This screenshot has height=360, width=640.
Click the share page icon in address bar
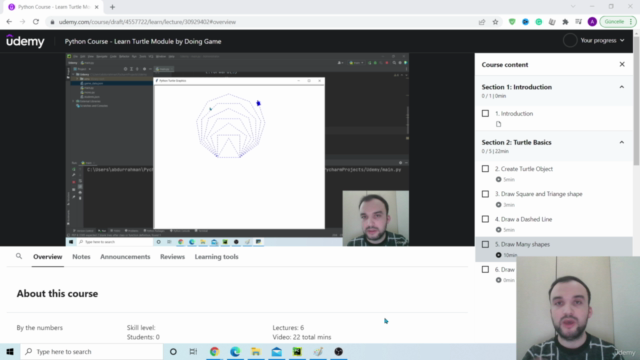pos(482,22)
